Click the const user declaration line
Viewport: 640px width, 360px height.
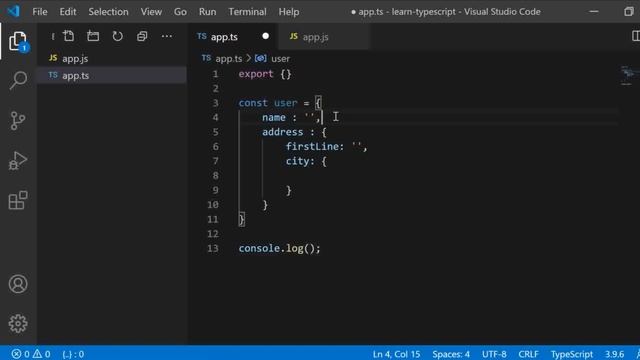(280, 103)
